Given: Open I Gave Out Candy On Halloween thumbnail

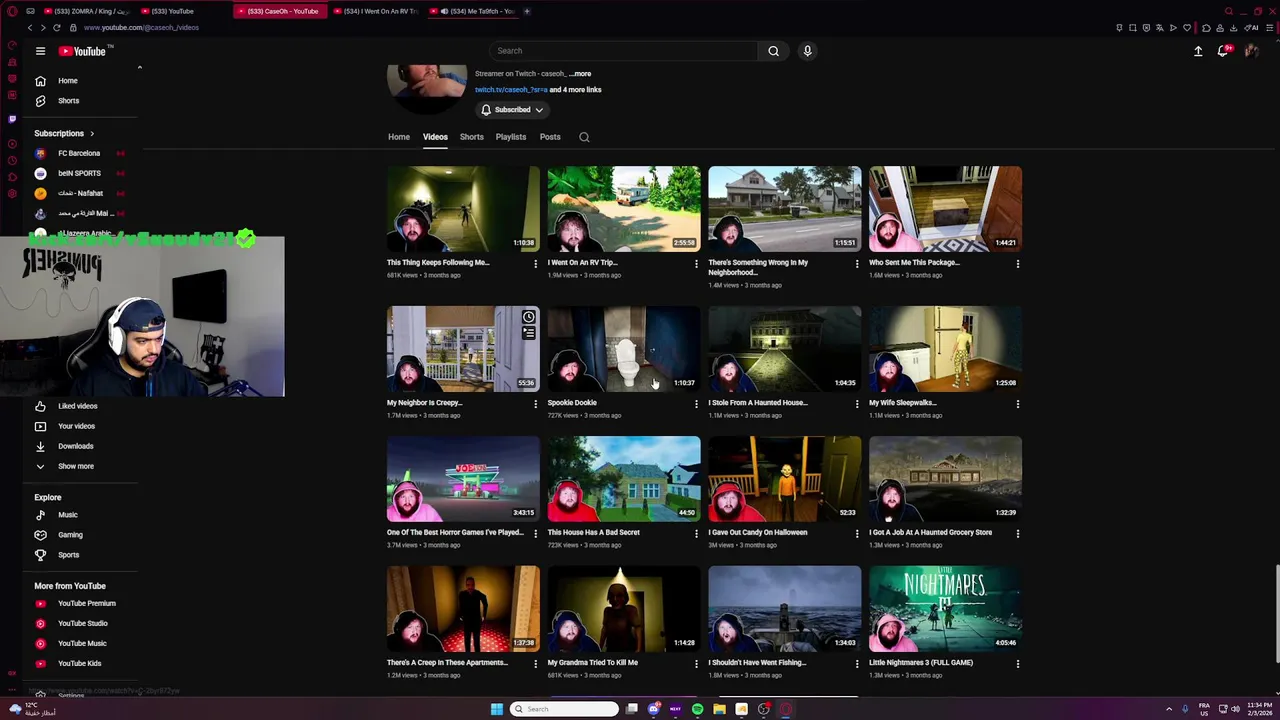Looking at the screenshot, I should click(784, 479).
